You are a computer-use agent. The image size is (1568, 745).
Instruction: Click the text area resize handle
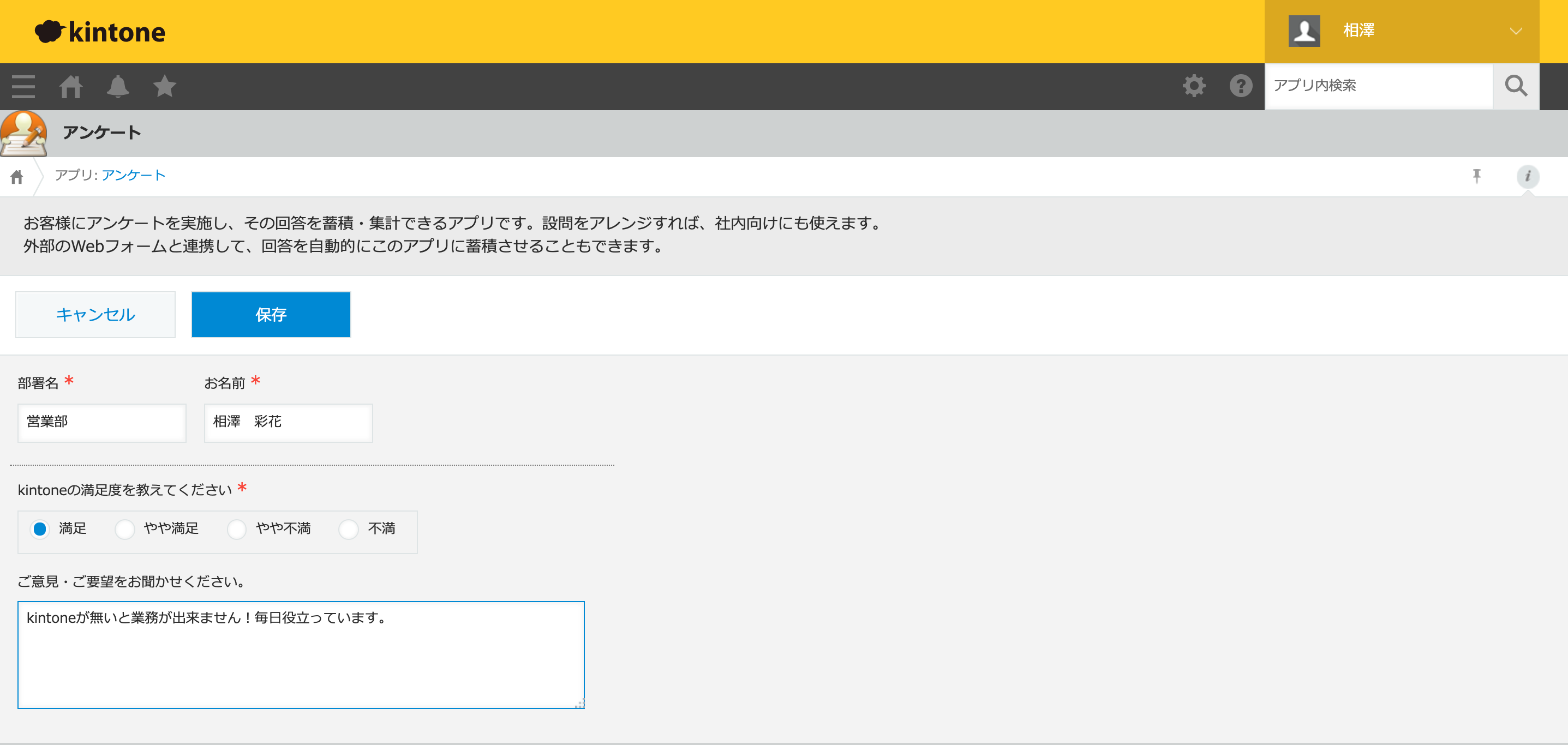coord(579,703)
